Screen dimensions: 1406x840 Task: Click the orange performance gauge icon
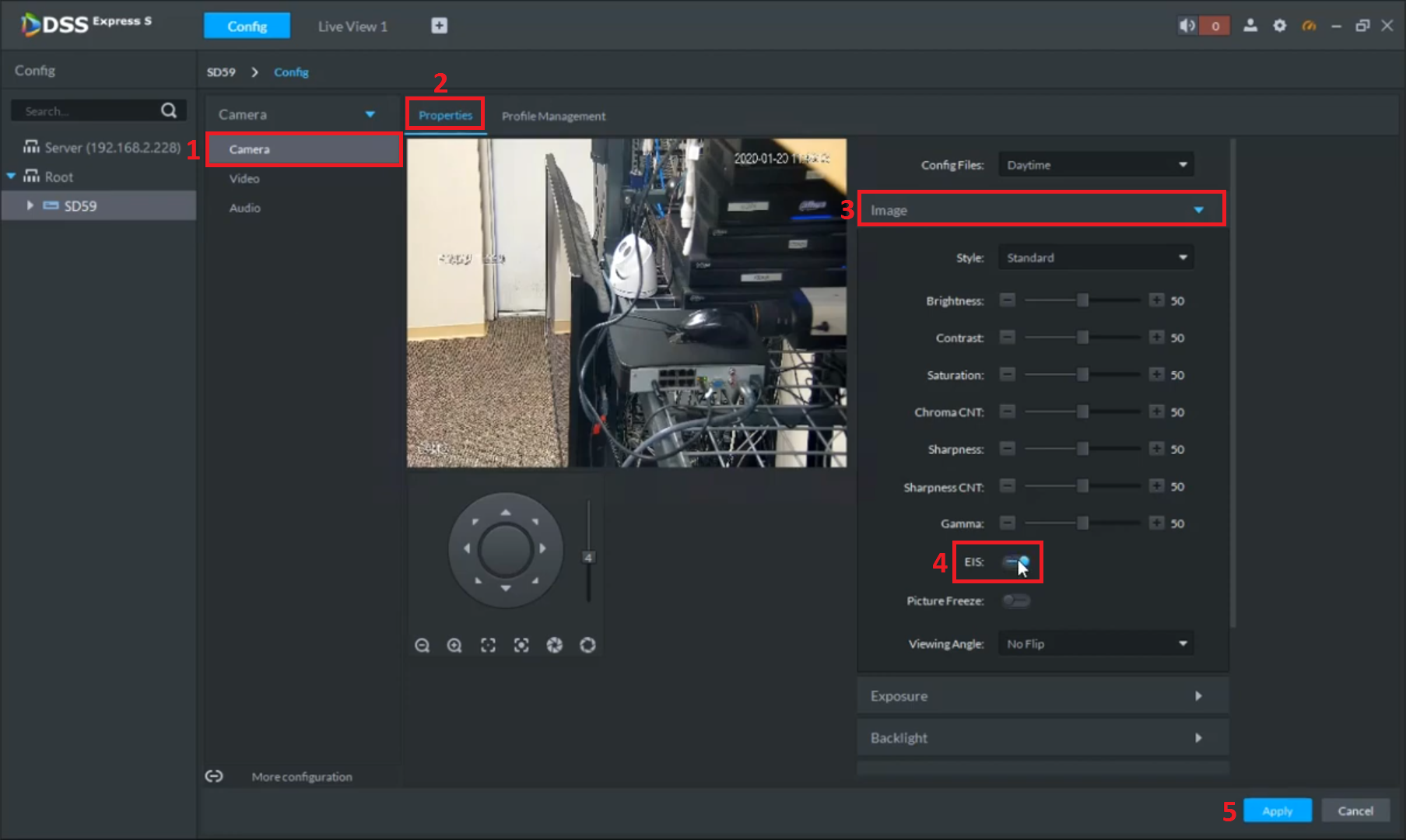click(1309, 26)
